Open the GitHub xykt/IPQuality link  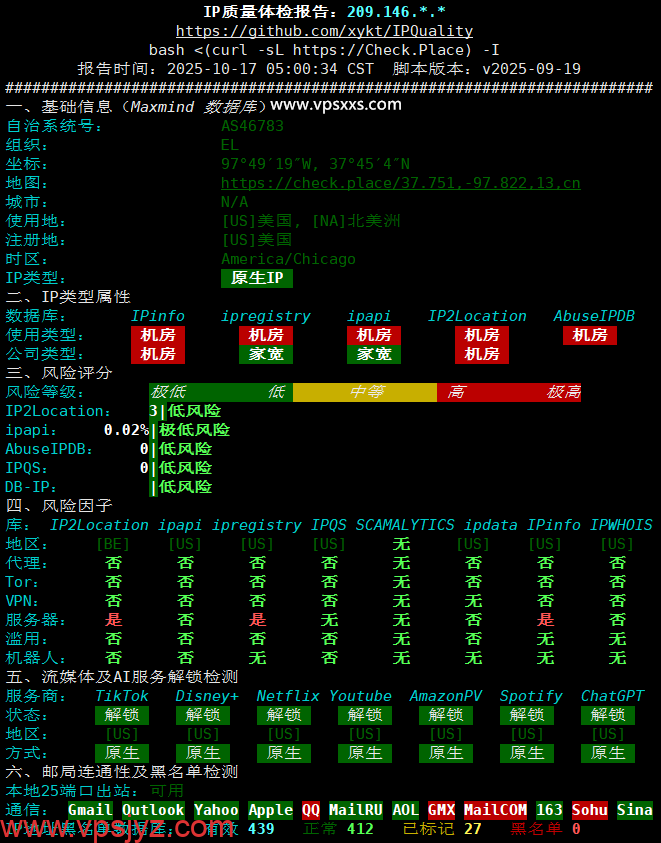pos(324,31)
